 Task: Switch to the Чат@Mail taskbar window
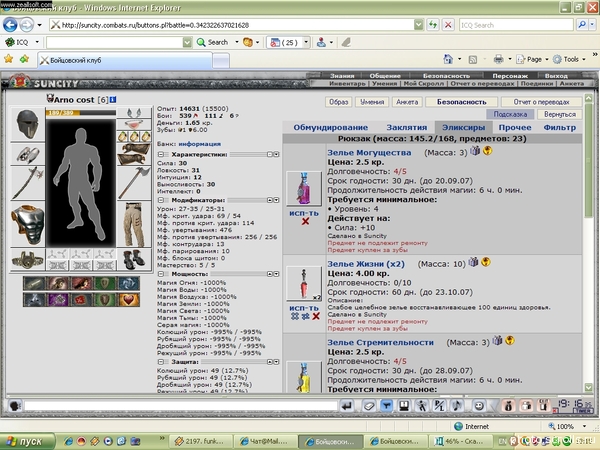[x=265, y=441]
